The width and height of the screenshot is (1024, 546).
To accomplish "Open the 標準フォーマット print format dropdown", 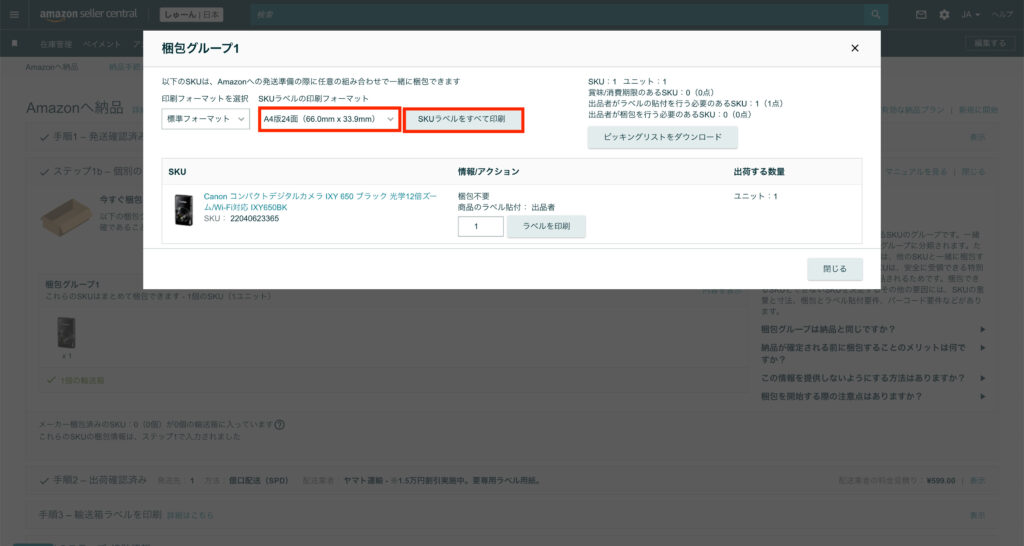I will coord(205,119).
